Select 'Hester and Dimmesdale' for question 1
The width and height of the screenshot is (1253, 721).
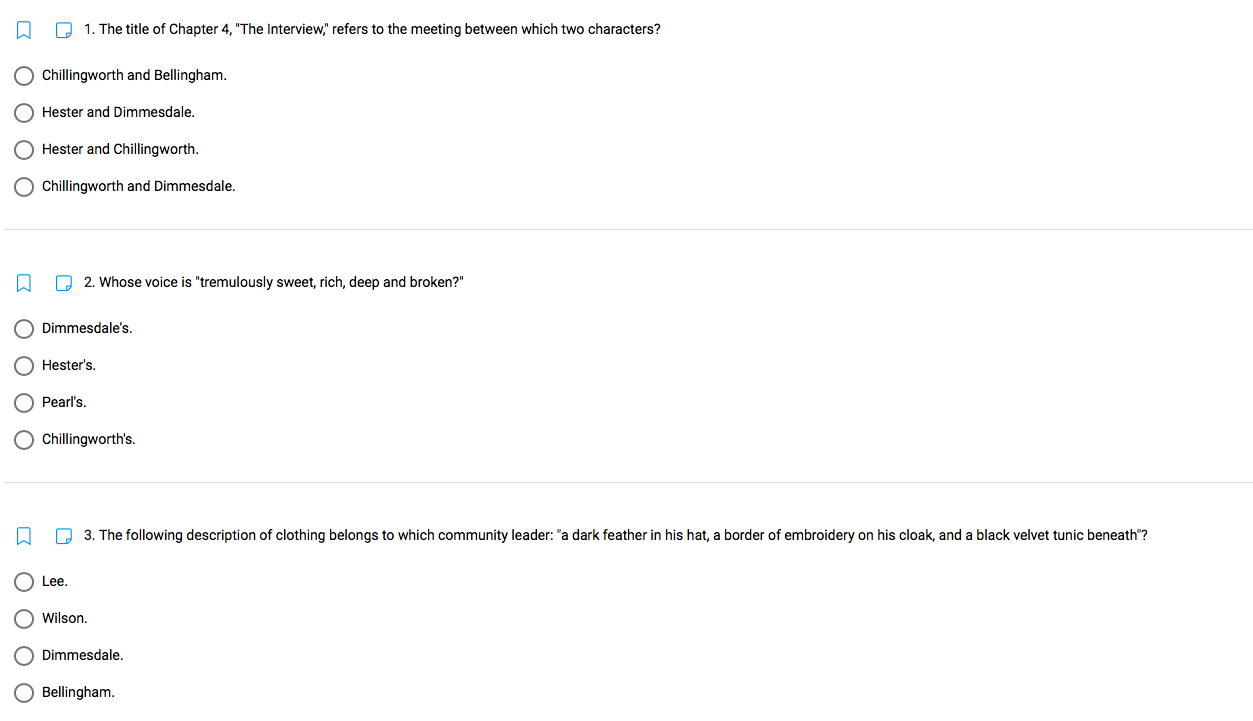23,112
